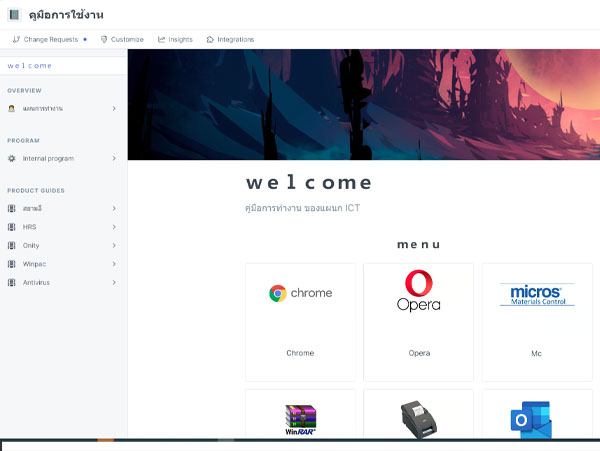Viewport: 600px width, 451px height.
Task: Click the book icon next to Onity
Action: click(x=12, y=246)
